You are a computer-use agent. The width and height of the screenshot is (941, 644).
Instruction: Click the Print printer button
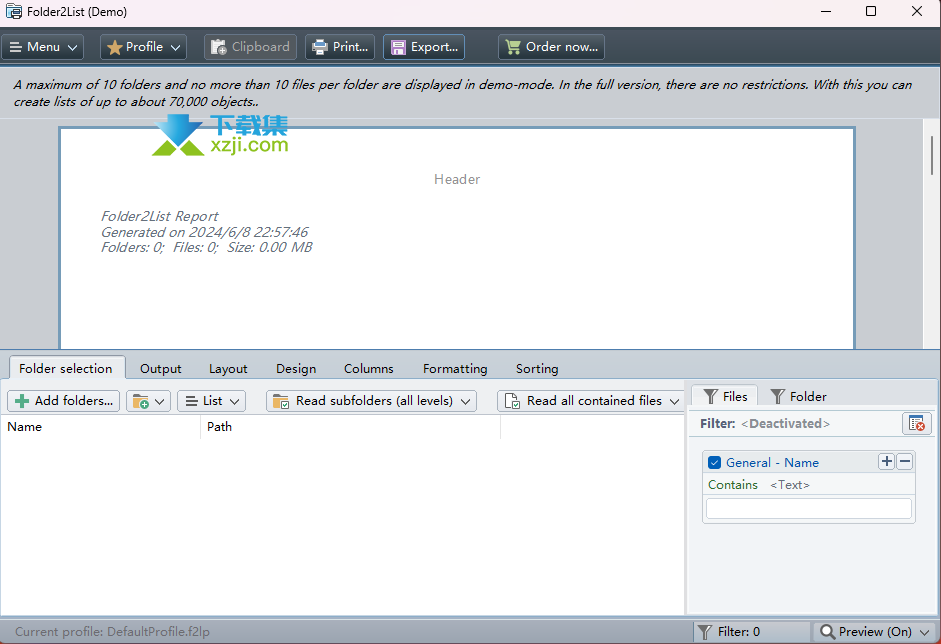340,47
